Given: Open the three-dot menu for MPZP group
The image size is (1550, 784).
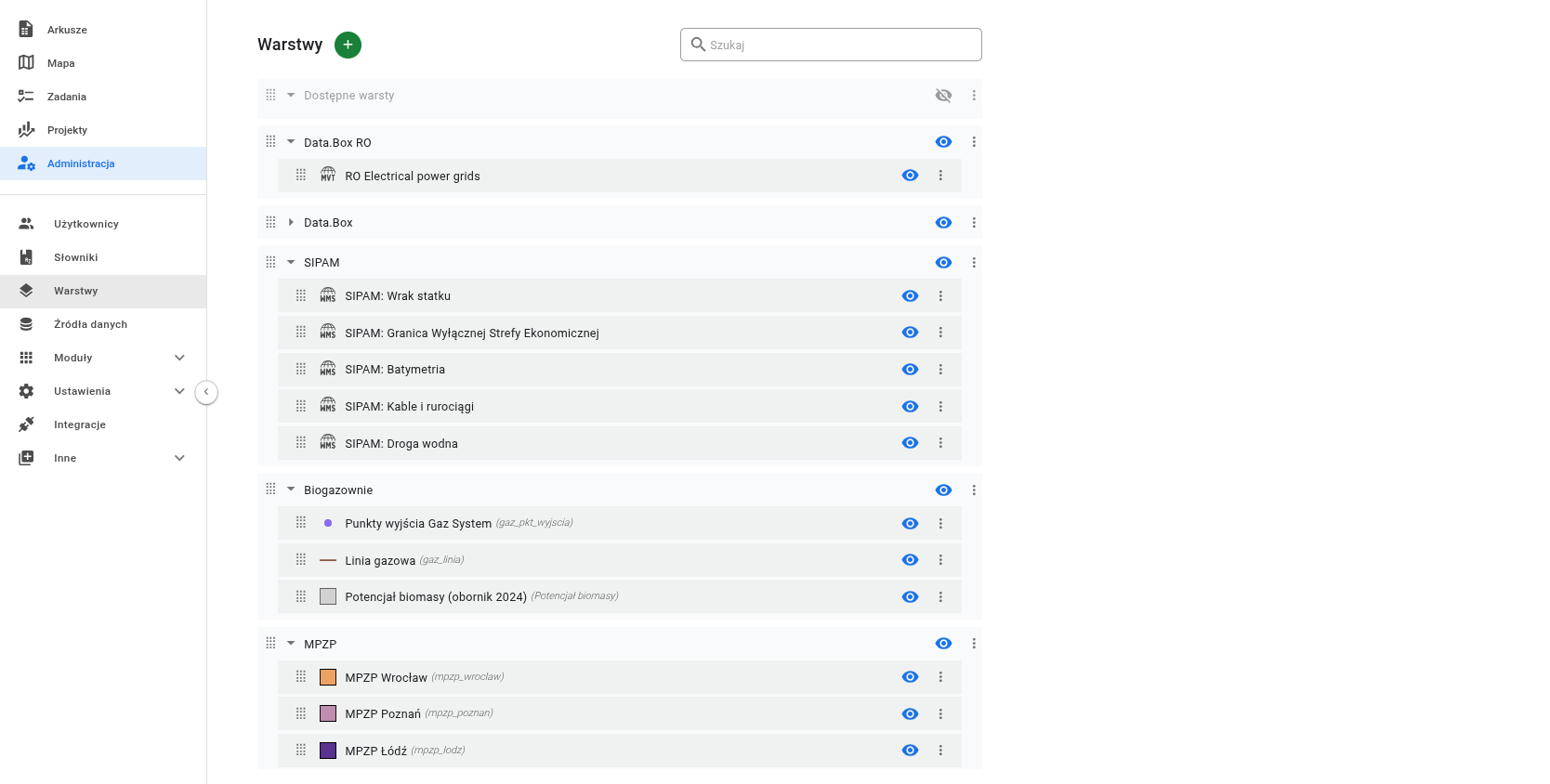Looking at the screenshot, I should point(974,644).
